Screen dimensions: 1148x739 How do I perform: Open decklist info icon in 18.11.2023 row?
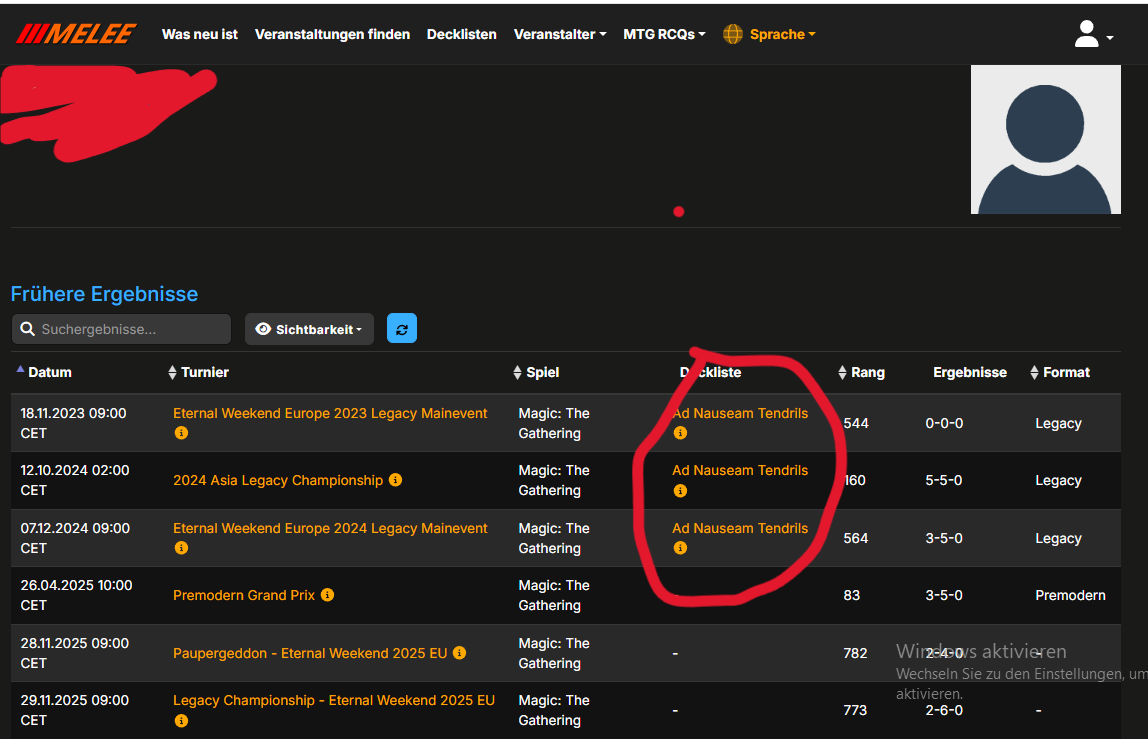(680, 433)
